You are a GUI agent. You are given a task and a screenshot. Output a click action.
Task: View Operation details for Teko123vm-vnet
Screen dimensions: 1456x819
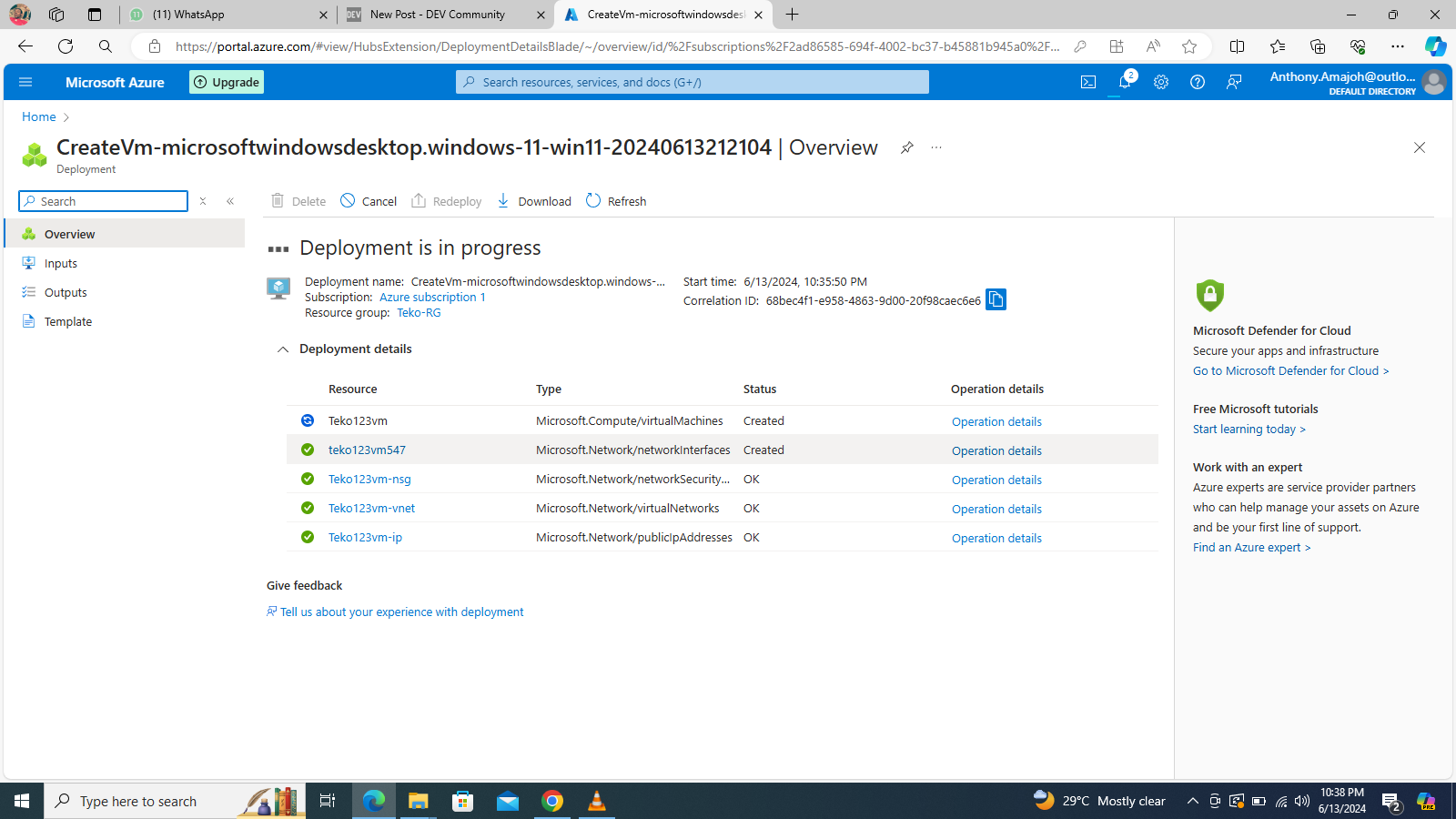pyautogui.click(x=996, y=509)
